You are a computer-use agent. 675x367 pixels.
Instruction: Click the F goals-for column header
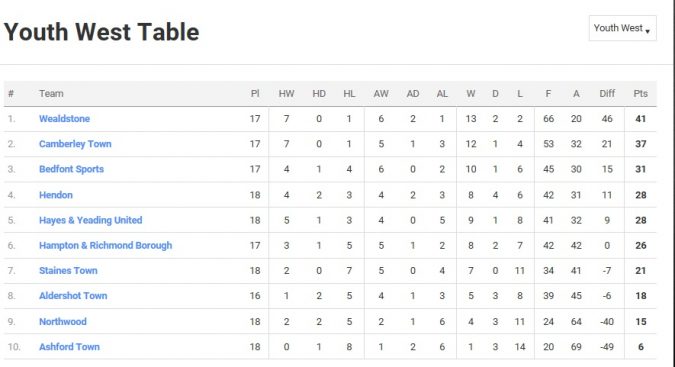point(548,94)
